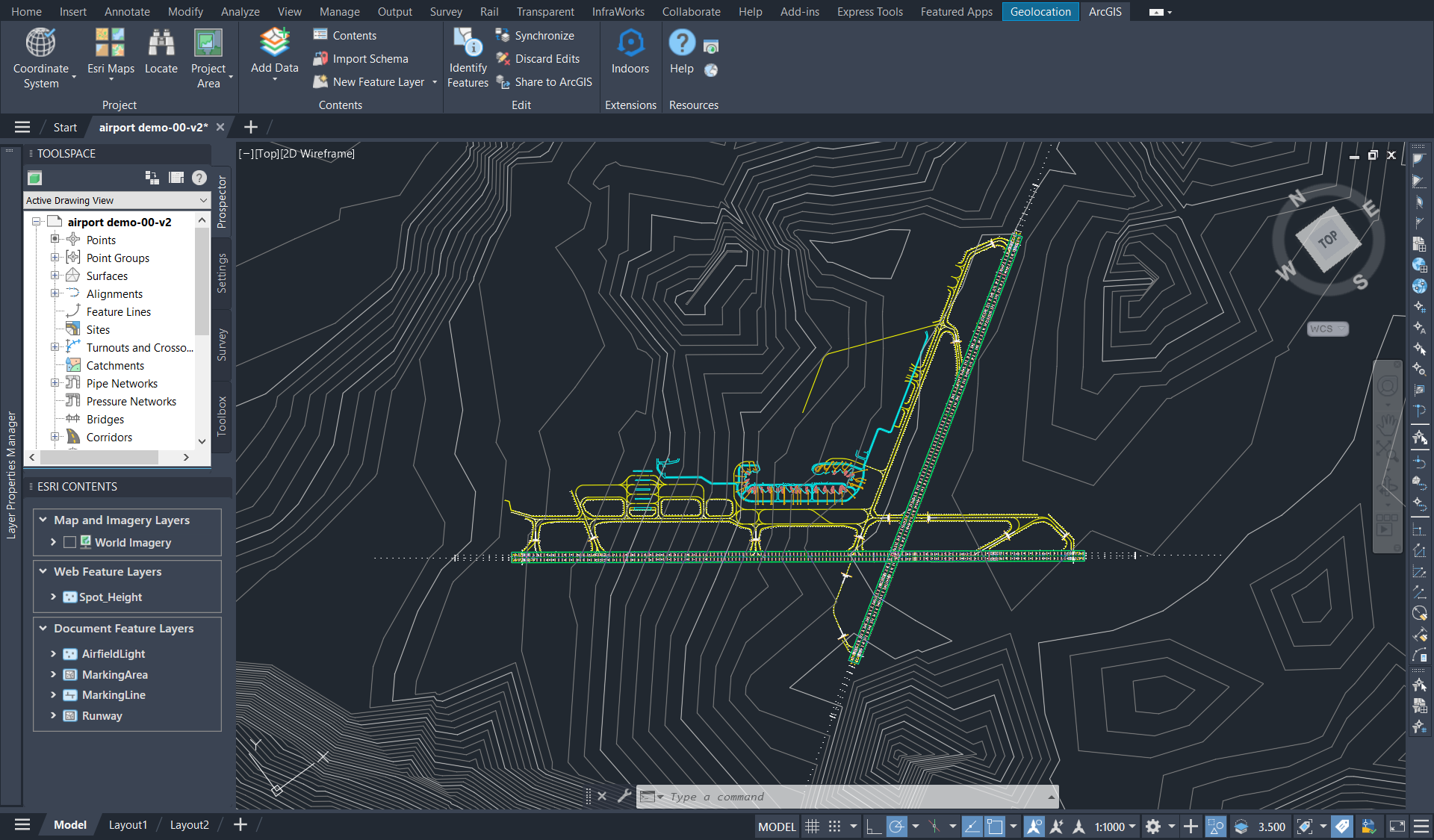Click the ViewCube TOP face

point(1327,240)
